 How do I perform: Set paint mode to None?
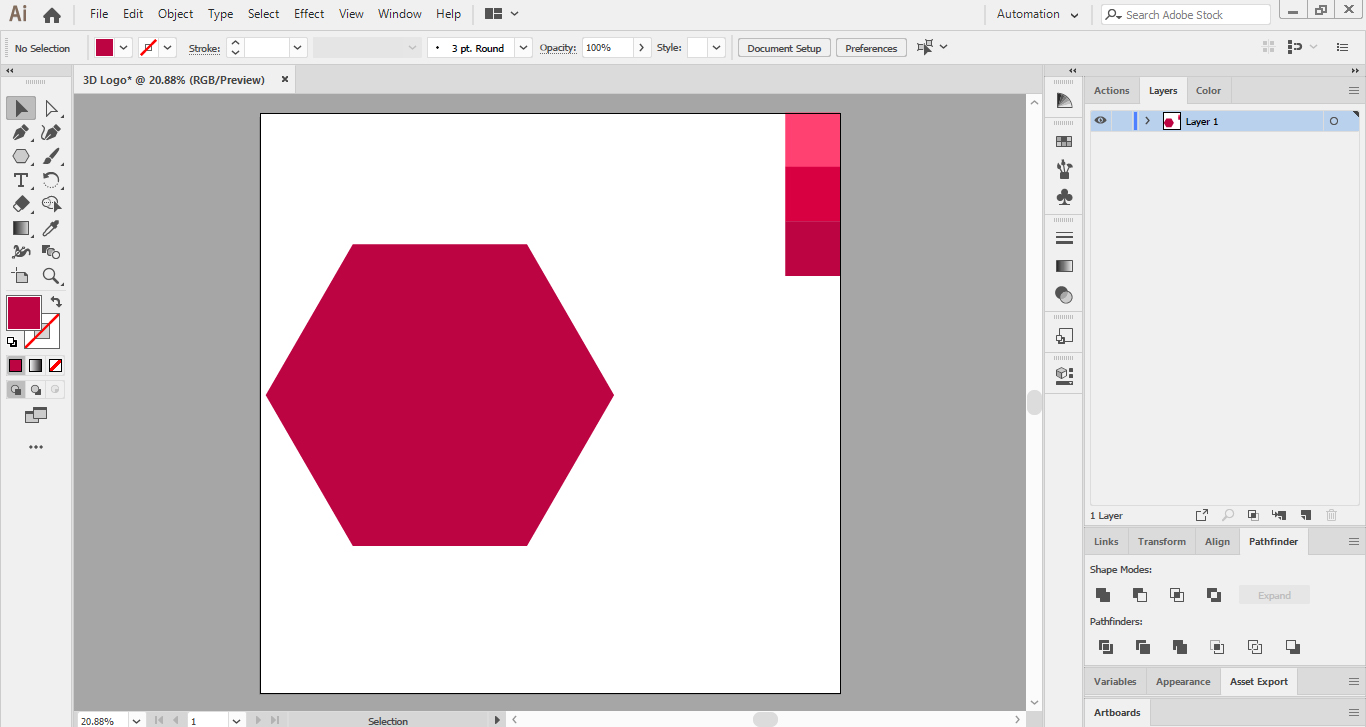55,365
